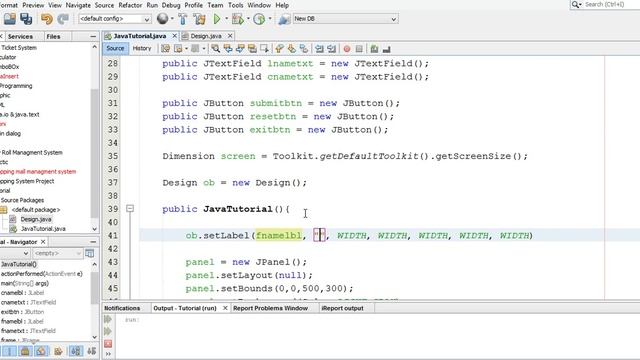Open the Navigate menu
The image size is (640, 360).
pos(78,5)
